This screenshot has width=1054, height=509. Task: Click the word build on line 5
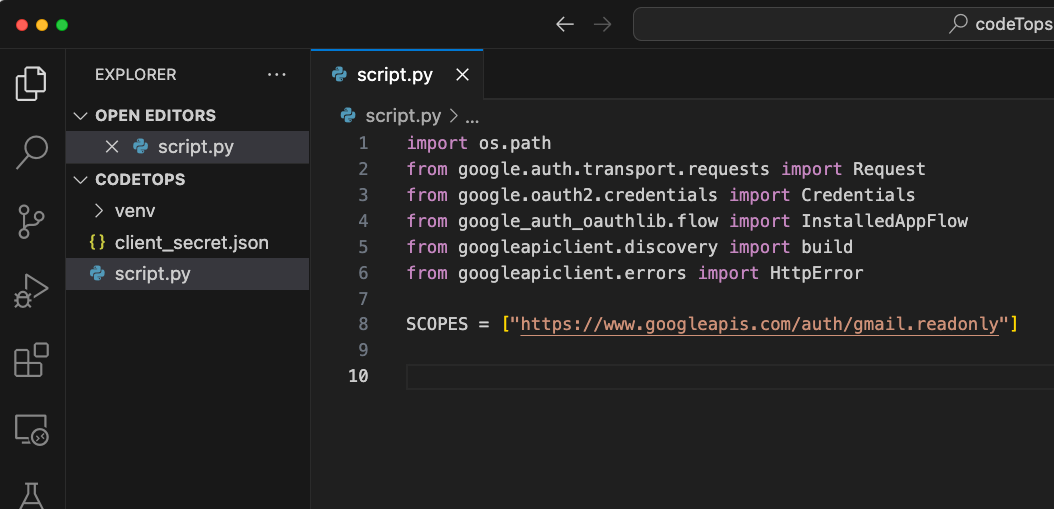(827, 247)
